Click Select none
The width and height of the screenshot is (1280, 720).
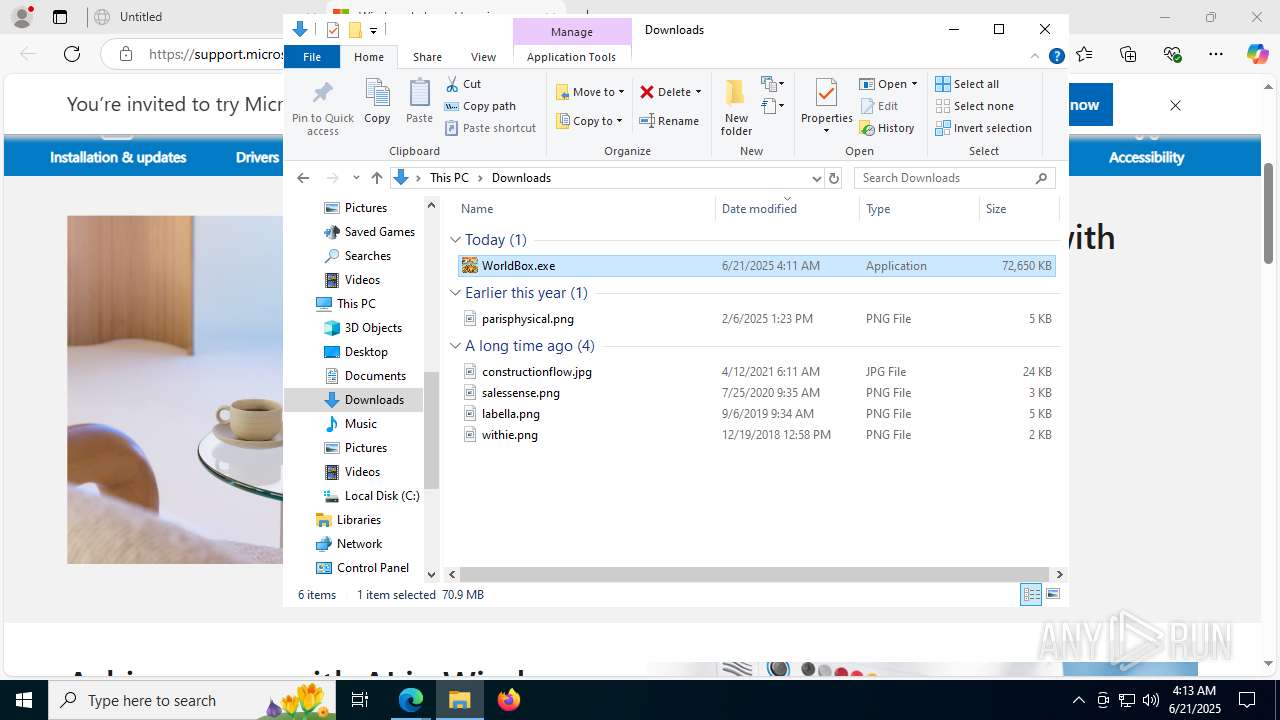pyautogui.click(x=975, y=106)
